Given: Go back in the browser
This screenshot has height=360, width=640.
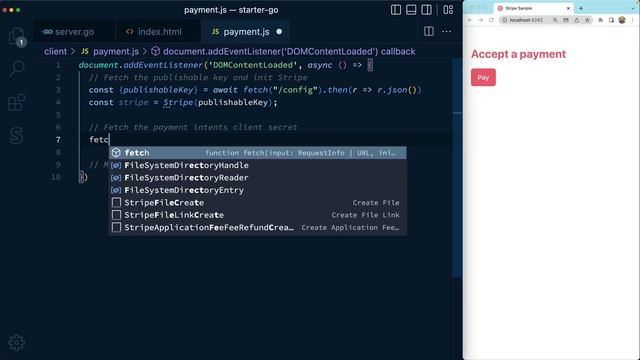Looking at the screenshot, I should point(470,20).
